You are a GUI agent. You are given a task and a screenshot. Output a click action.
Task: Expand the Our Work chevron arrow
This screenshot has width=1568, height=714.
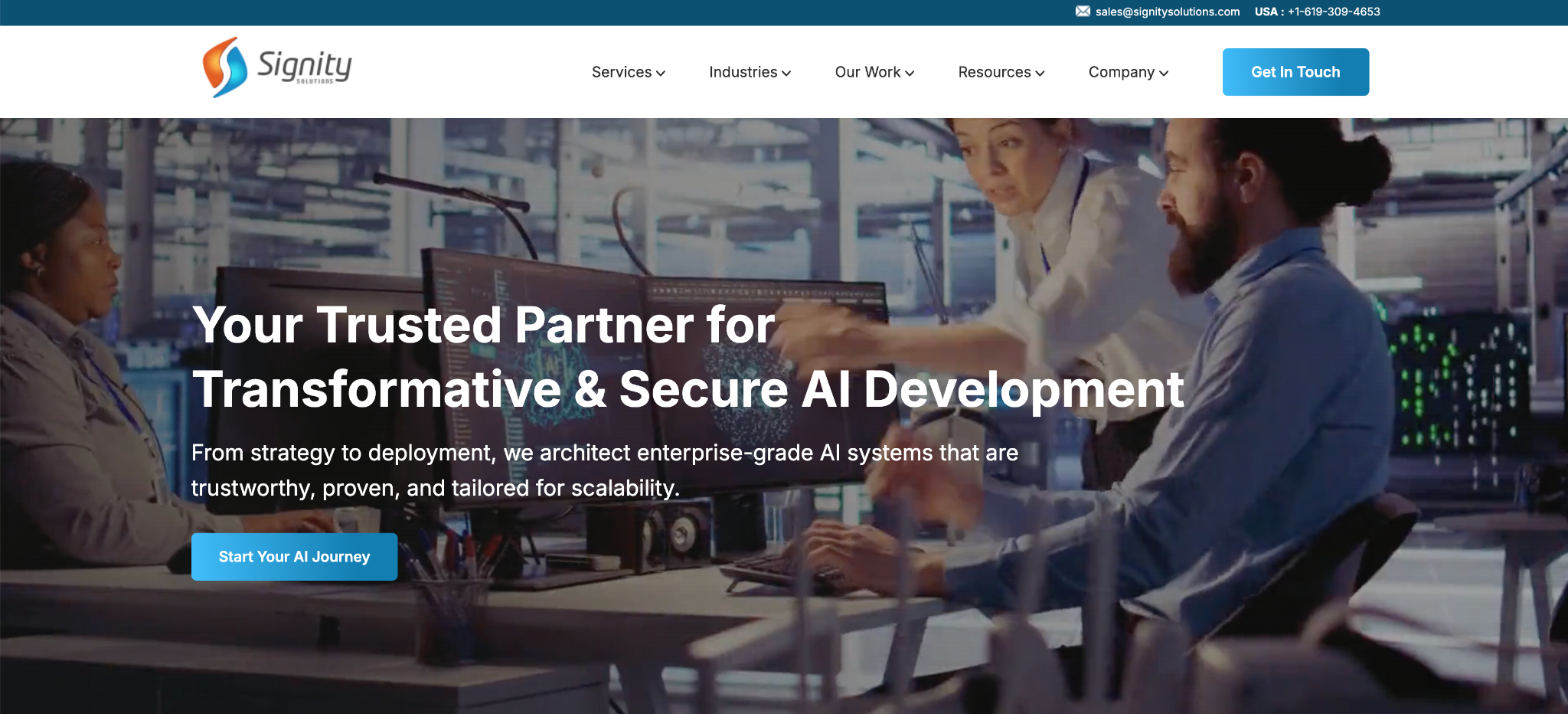[910, 74]
